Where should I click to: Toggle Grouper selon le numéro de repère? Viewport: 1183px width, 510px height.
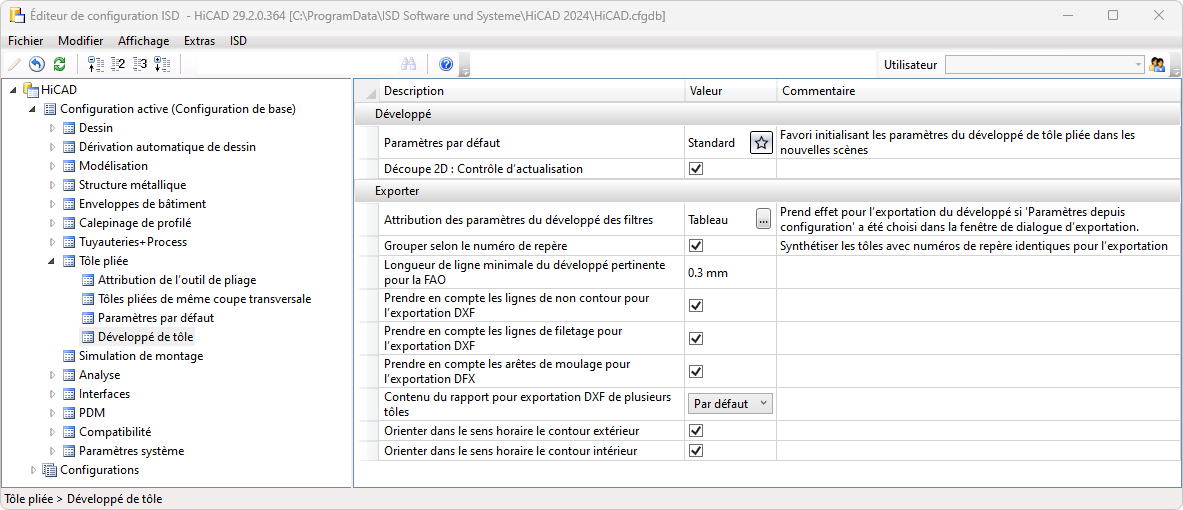697,246
